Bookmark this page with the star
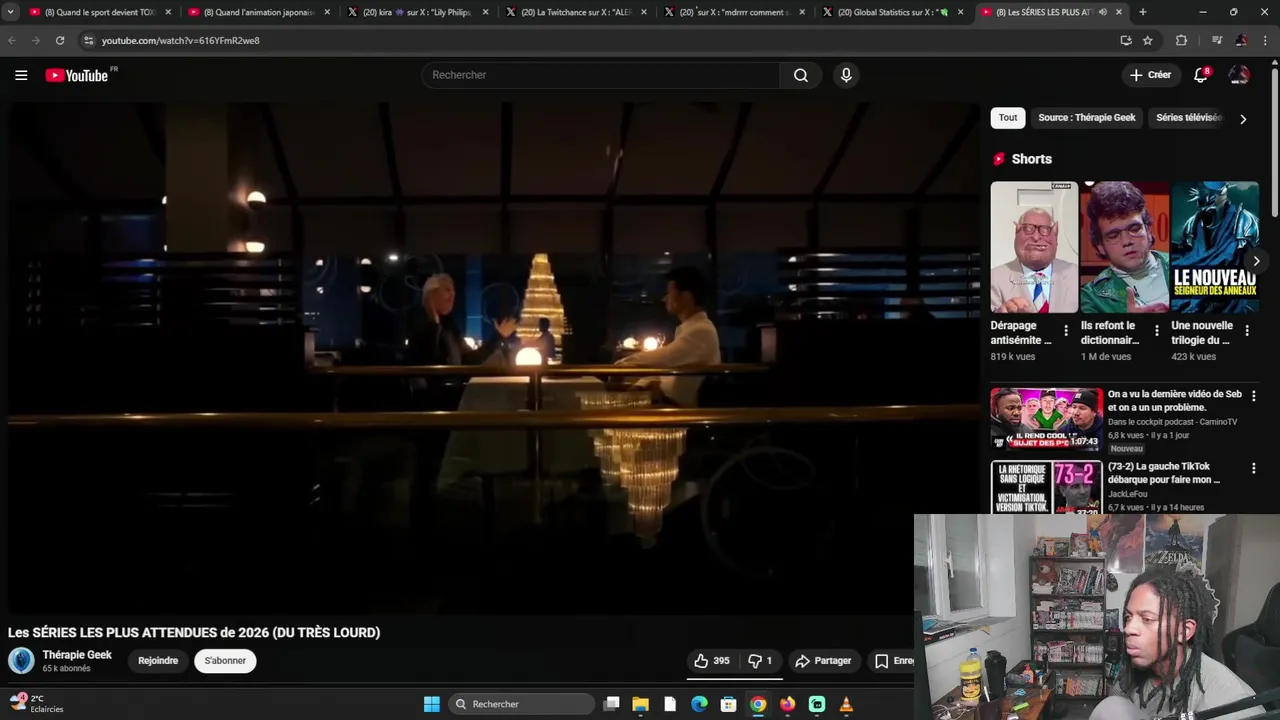This screenshot has height=720, width=1280. pyautogui.click(x=1148, y=40)
